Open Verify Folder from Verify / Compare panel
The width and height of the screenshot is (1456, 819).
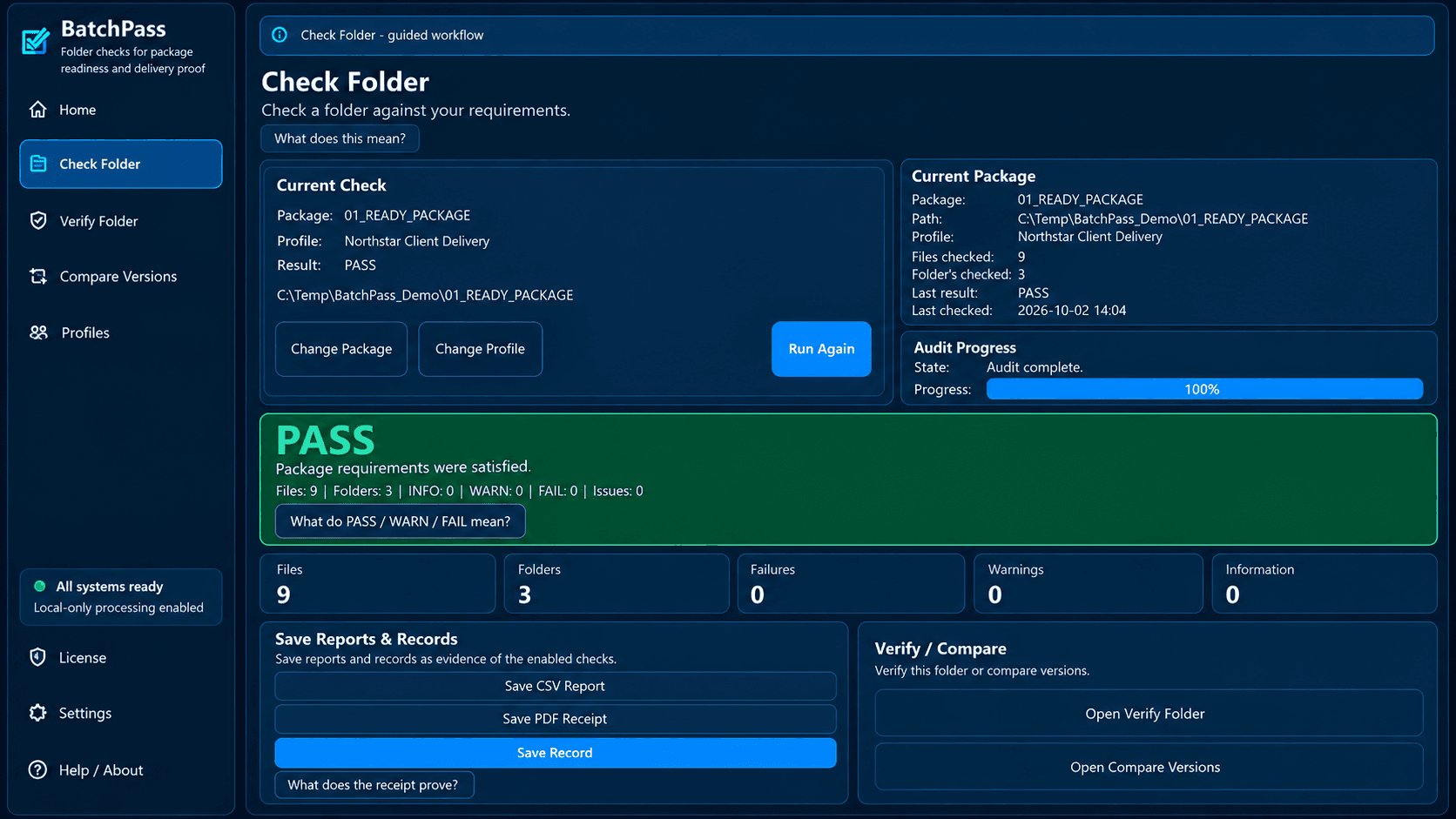click(1149, 714)
